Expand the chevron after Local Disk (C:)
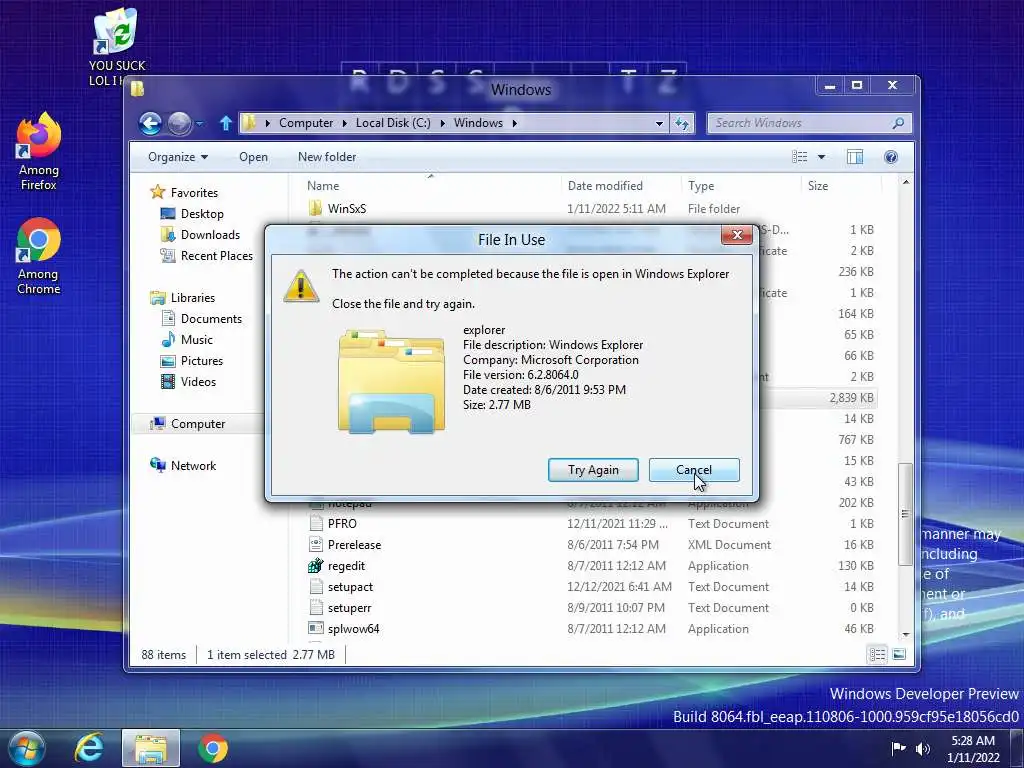Viewport: 1024px width, 768px height. [442, 123]
